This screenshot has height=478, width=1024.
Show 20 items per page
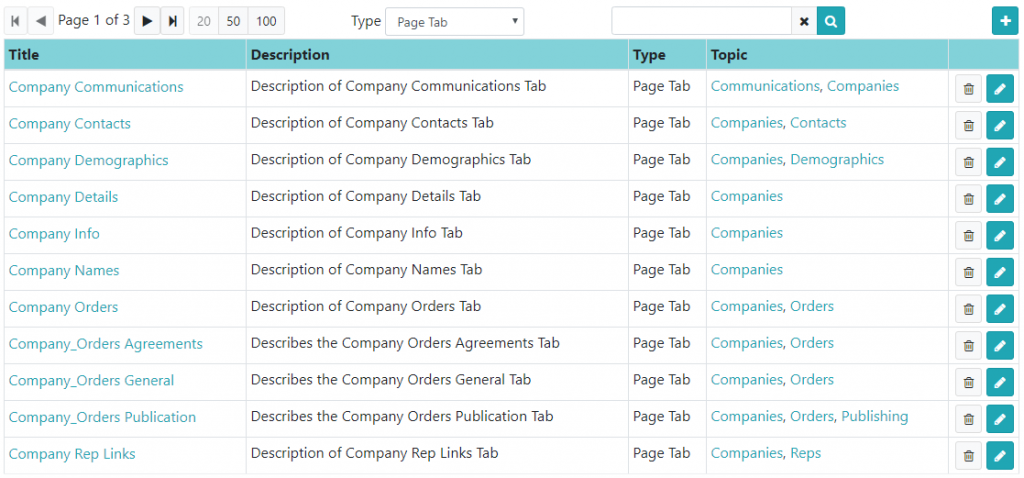pos(204,22)
